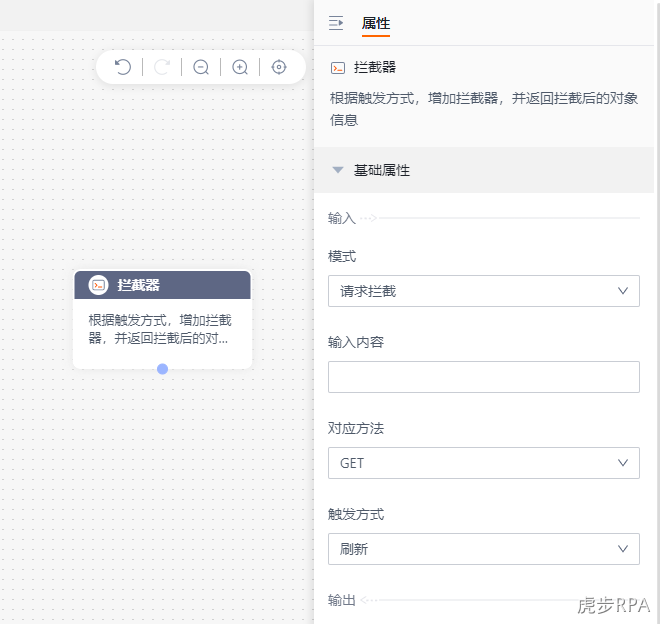Focus the 输入内容 text field
The width and height of the screenshot is (660, 624).
[x=484, y=377]
